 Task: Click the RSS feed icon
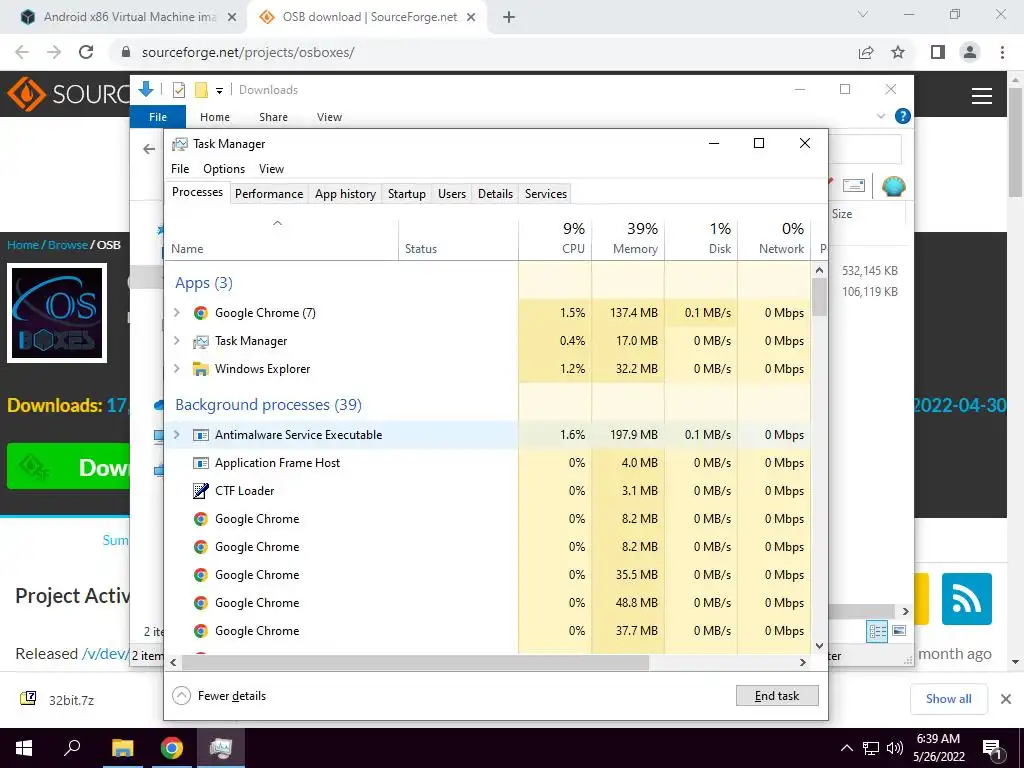(967, 599)
